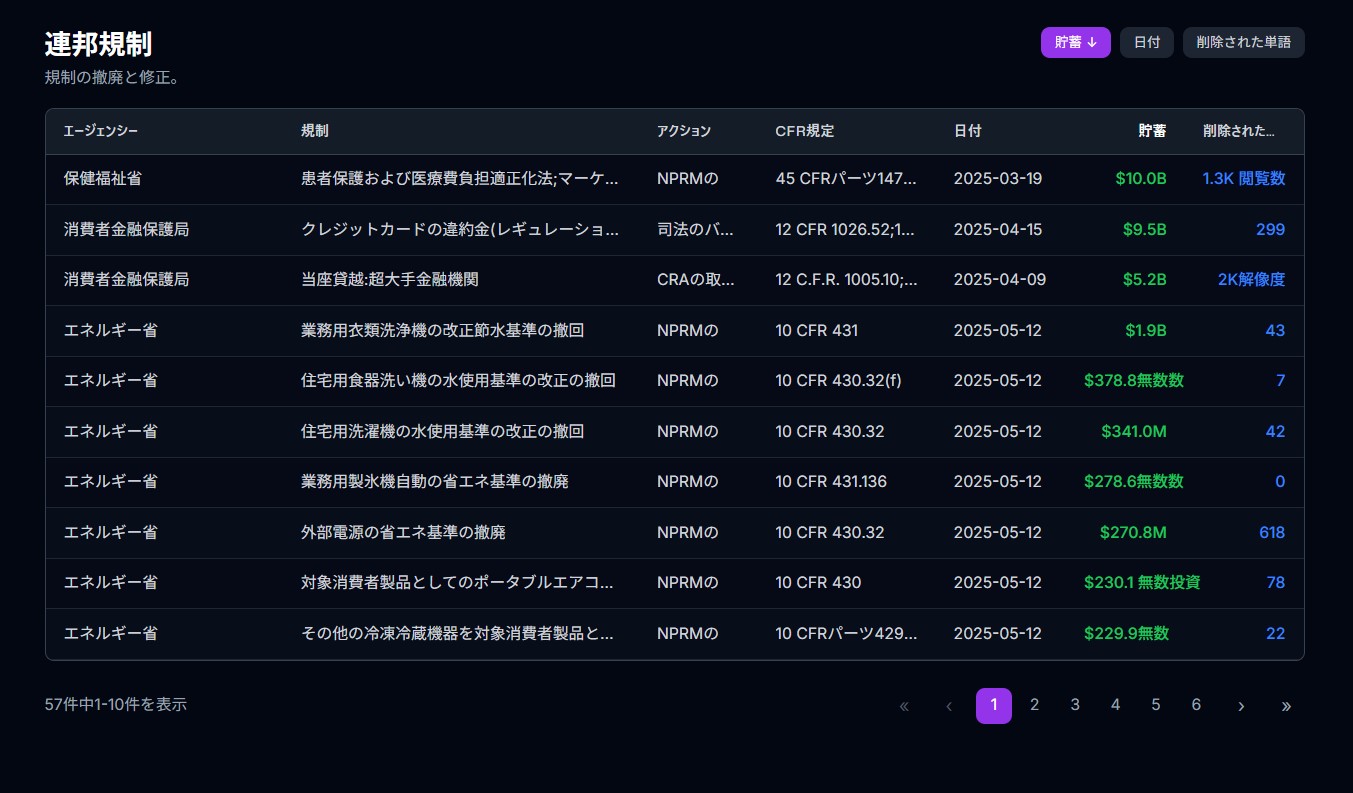Click the $270.8M savings value
This screenshot has width=1353, height=793.
pyautogui.click(x=1133, y=532)
